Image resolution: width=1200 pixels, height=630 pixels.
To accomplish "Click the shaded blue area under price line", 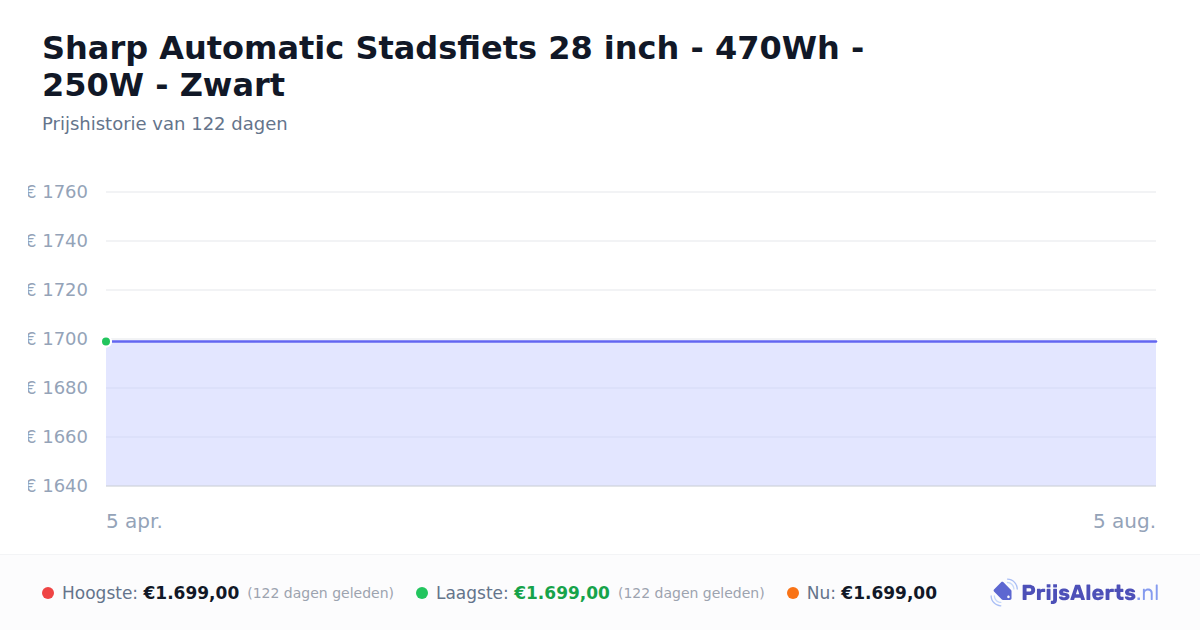I will pos(631,414).
